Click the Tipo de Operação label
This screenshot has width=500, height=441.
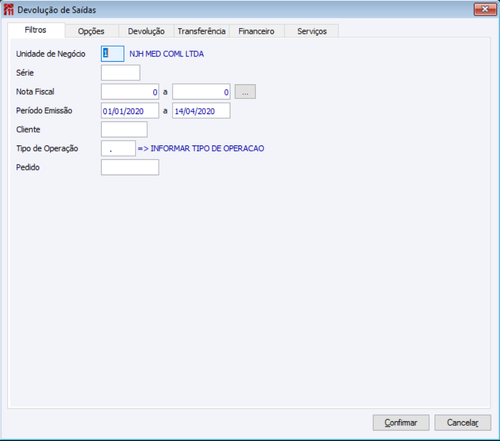click(x=47, y=149)
